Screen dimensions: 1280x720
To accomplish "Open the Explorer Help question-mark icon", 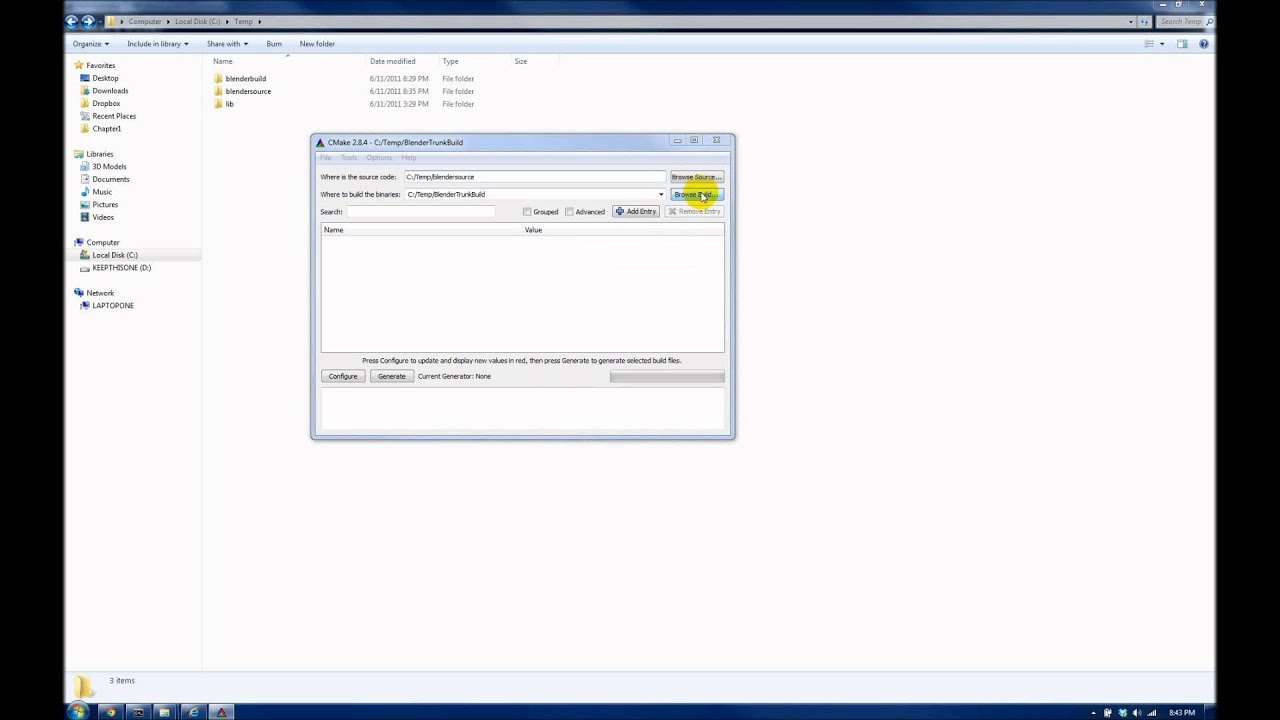I will pos(1203,44).
